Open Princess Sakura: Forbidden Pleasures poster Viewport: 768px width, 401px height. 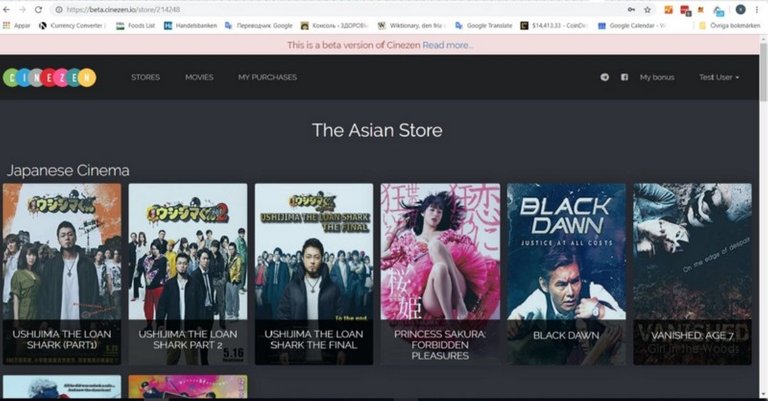tap(440, 274)
